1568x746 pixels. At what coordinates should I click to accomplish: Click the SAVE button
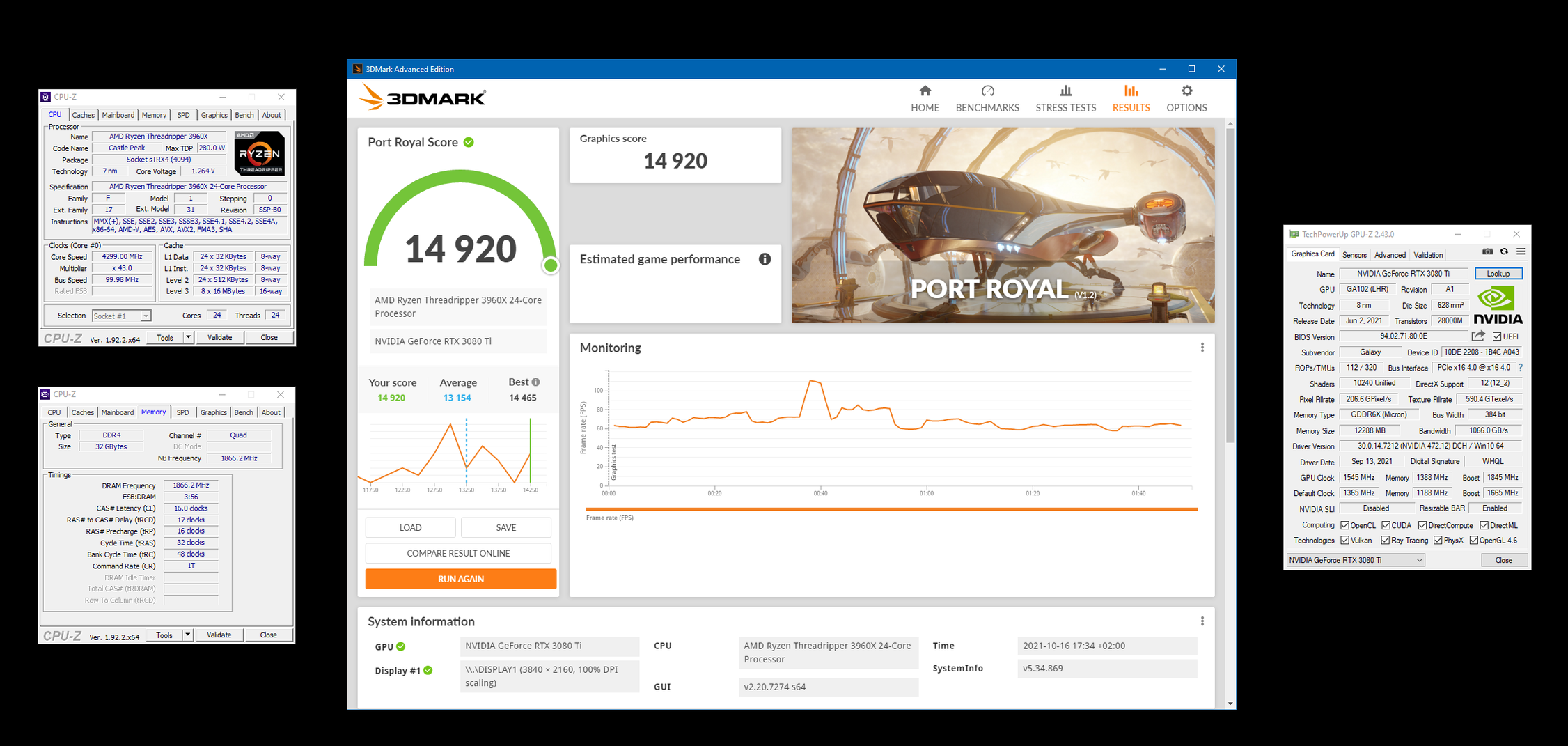coord(505,527)
